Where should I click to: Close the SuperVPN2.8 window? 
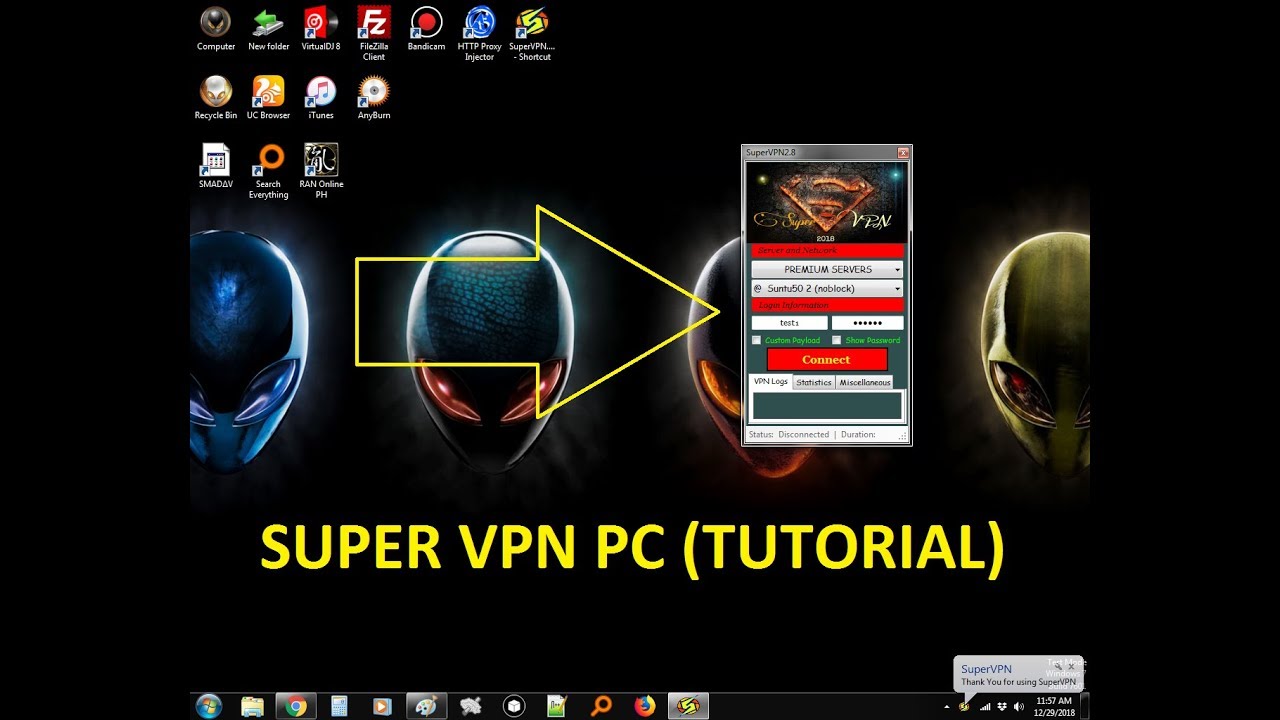tap(903, 153)
